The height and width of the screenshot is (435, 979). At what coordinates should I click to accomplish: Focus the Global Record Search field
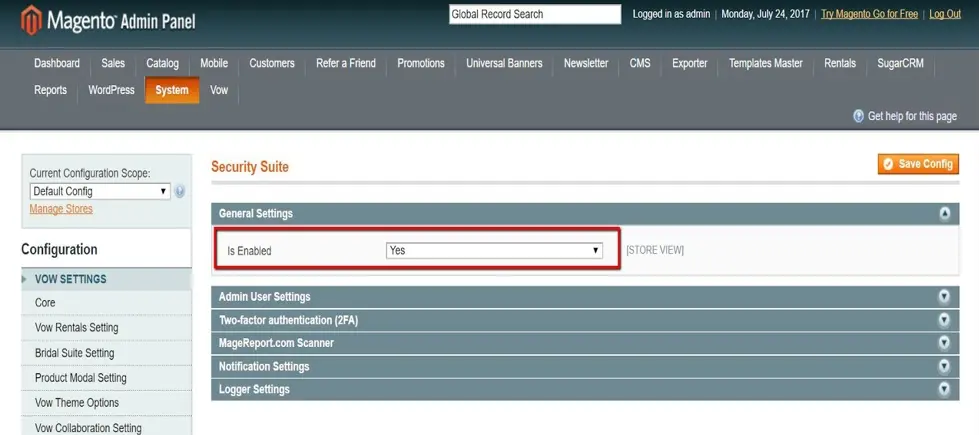[535, 14]
